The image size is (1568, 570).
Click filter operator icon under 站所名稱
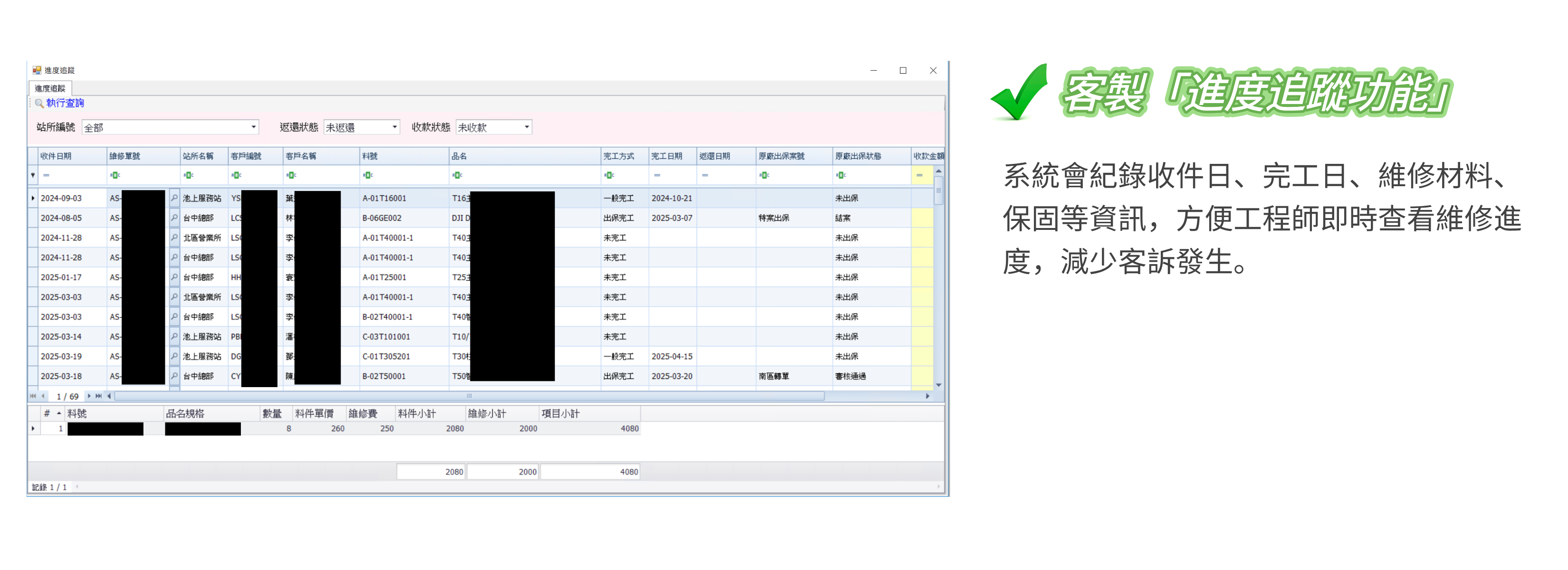point(189,175)
